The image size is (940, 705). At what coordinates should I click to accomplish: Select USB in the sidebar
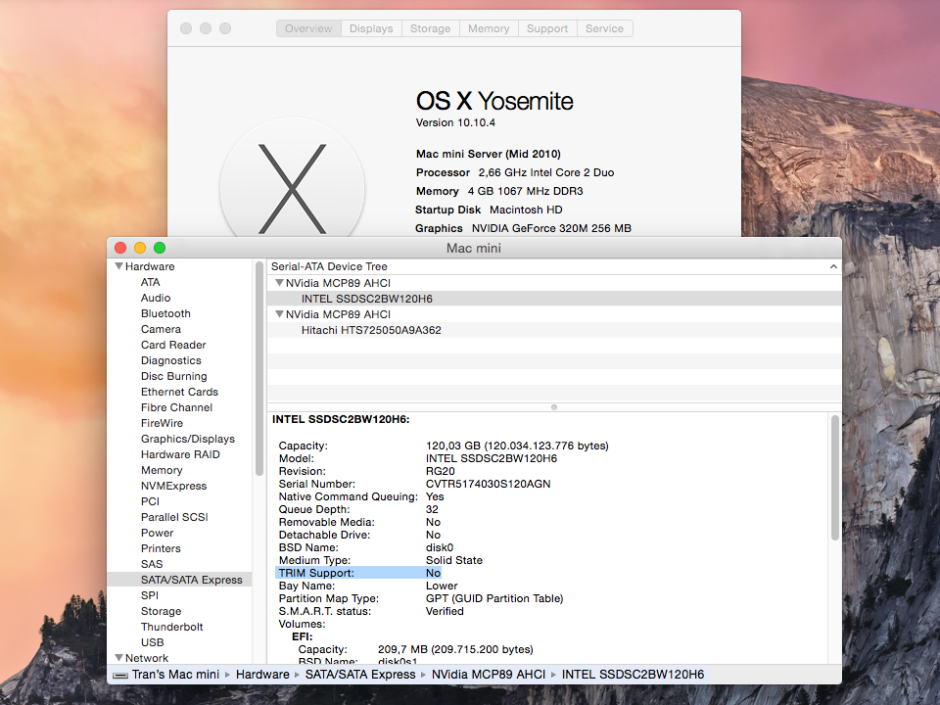click(x=152, y=642)
